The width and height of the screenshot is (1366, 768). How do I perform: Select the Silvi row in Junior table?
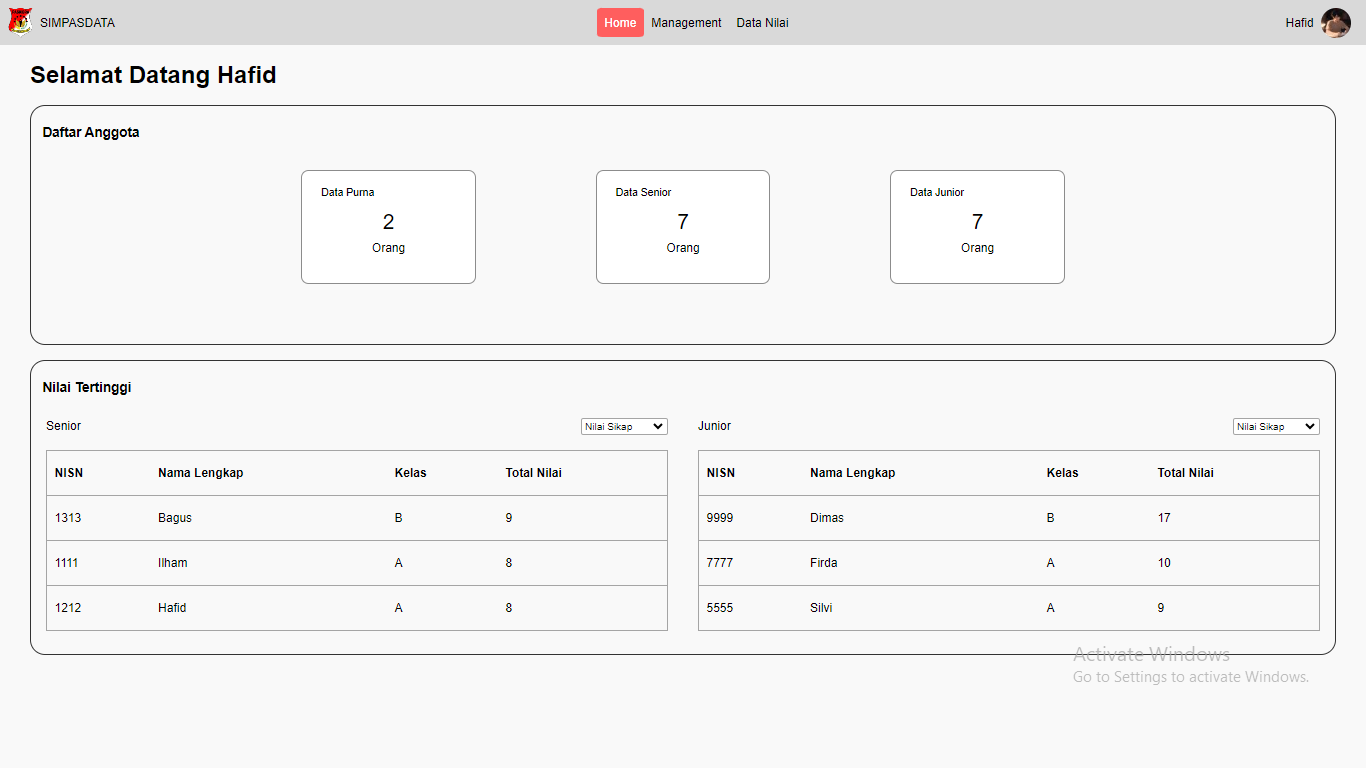point(821,608)
